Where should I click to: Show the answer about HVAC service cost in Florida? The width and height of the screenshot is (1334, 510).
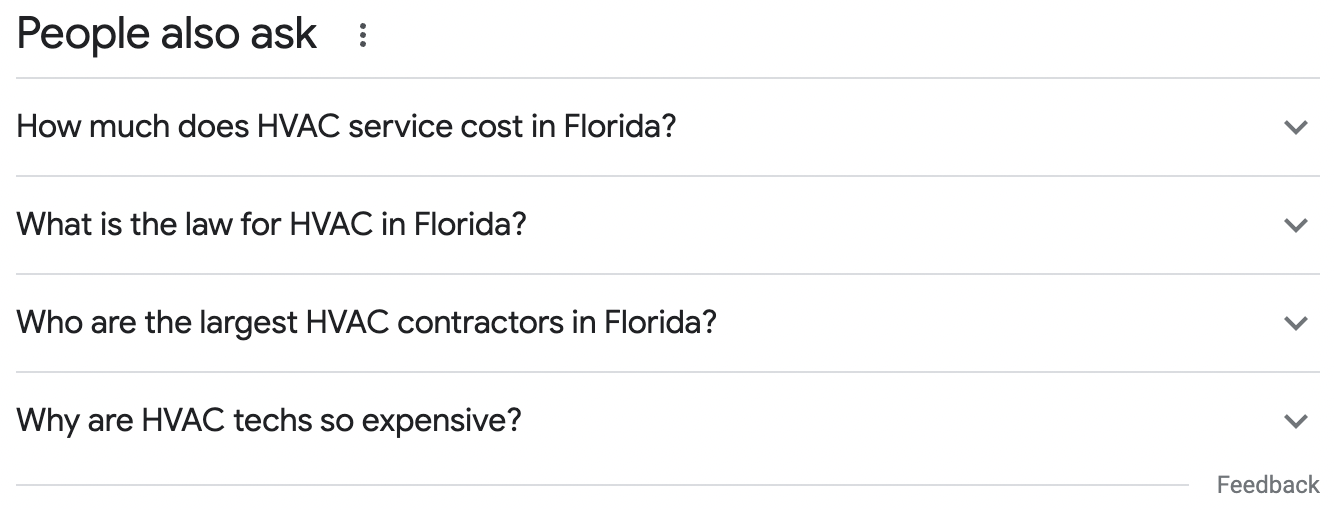(668, 127)
